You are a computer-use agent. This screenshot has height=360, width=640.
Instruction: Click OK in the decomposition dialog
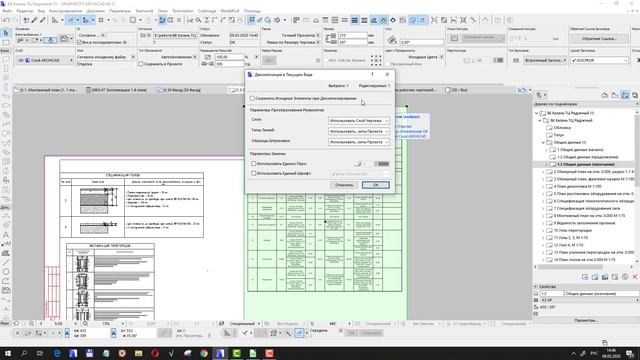tap(376, 185)
